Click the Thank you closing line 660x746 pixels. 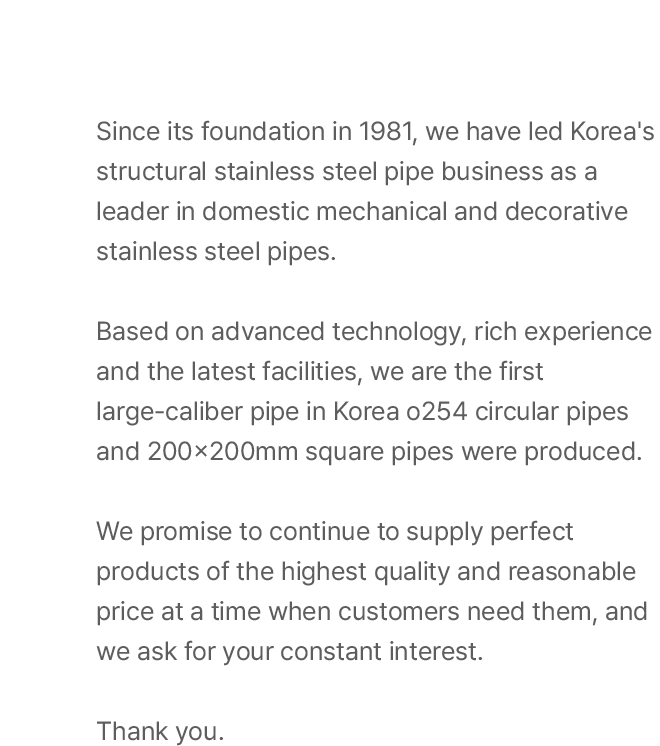pyautogui.click(x=160, y=732)
